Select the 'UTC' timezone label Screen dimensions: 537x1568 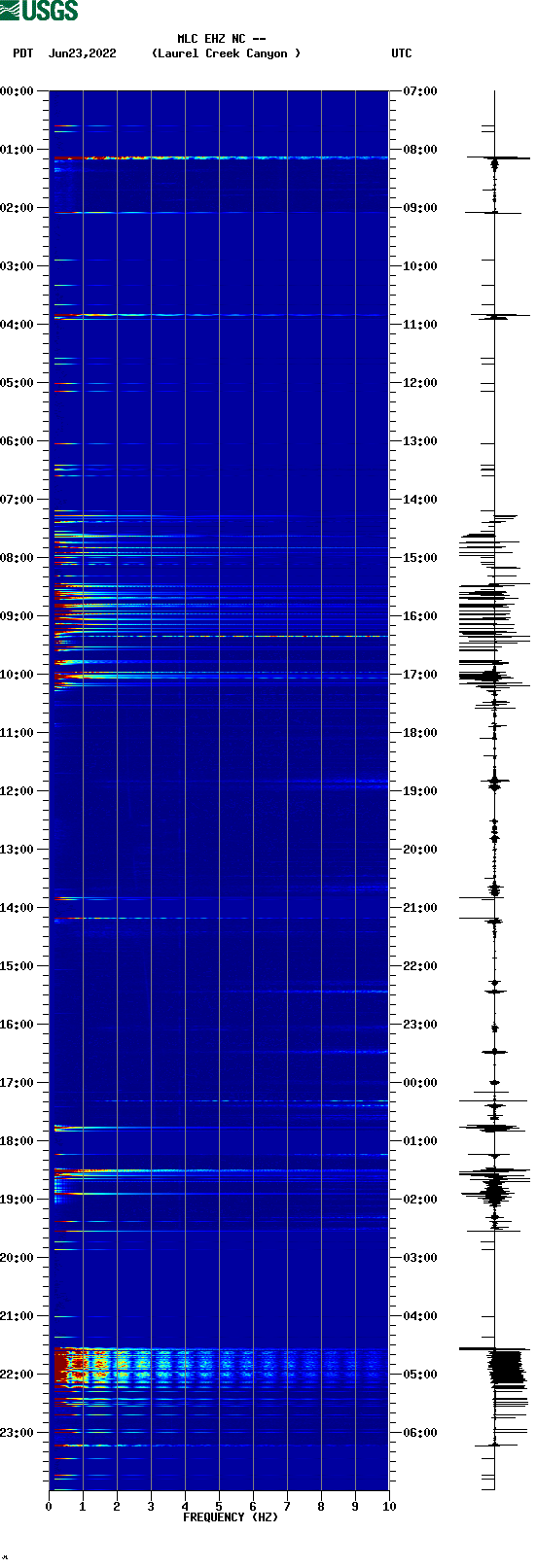[x=402, y=53]
